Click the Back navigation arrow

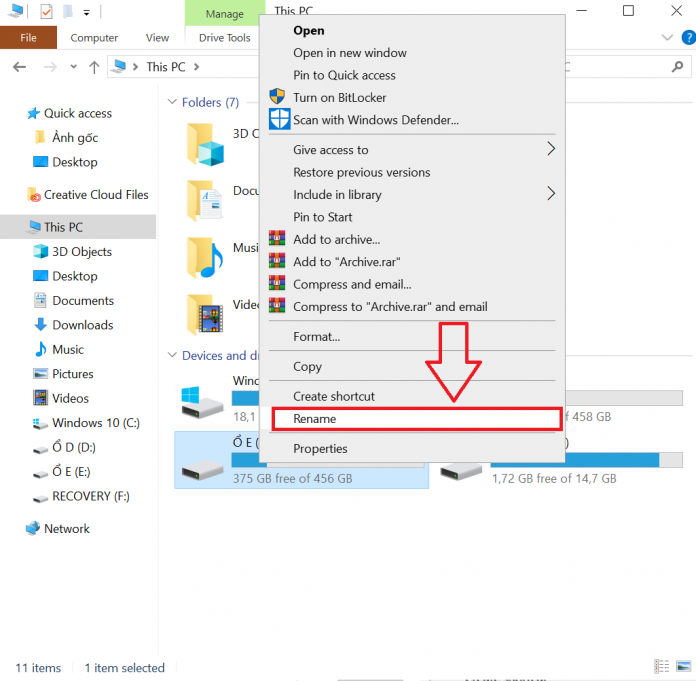point(19,67)
